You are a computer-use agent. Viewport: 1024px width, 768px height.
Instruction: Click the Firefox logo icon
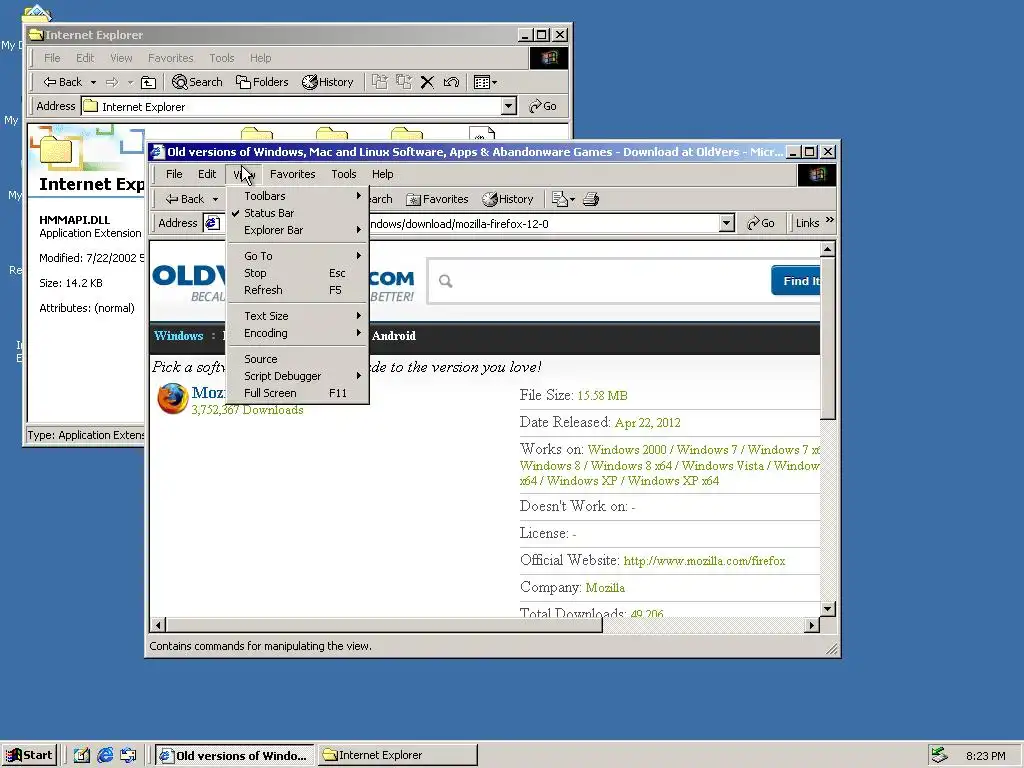(172, 398)
